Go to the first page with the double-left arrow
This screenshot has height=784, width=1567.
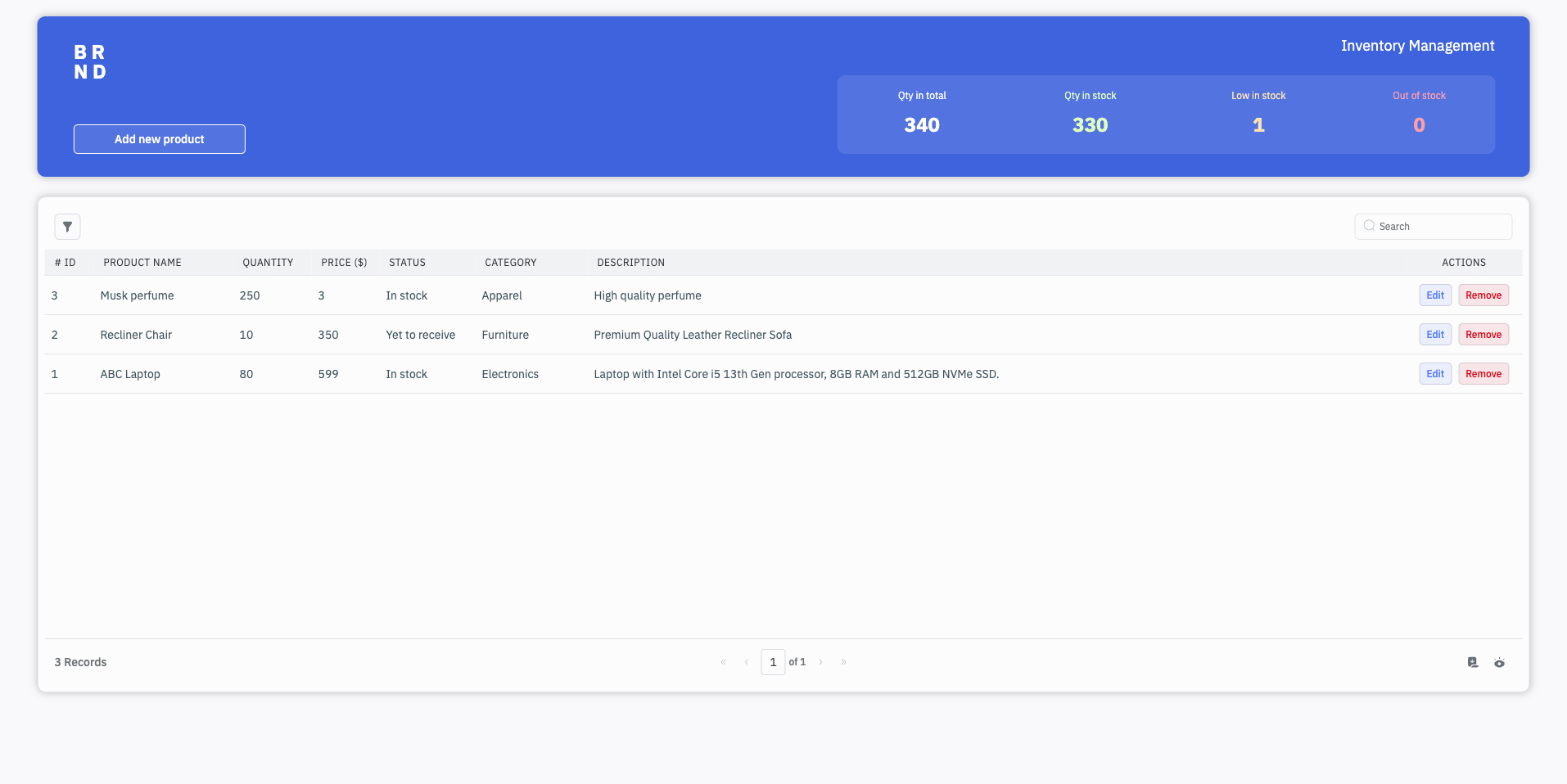[x=723, y=662]
